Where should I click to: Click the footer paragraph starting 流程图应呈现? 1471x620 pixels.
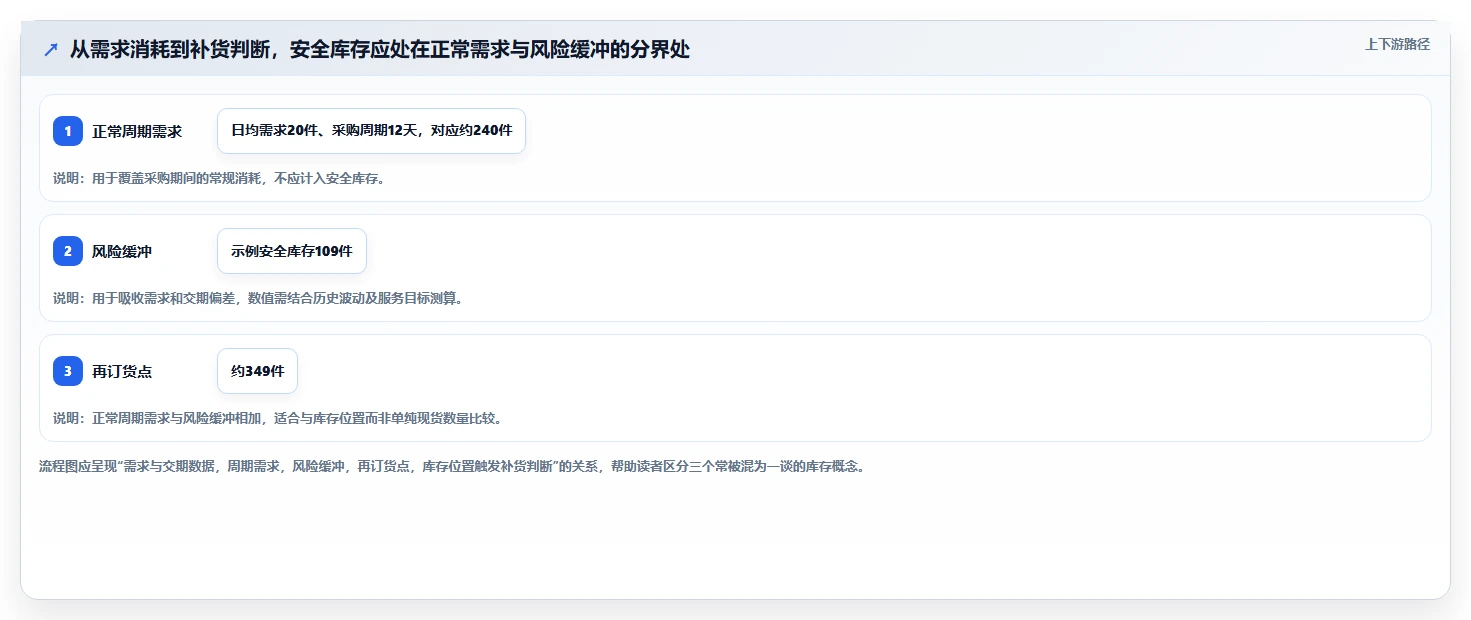click(451, 466)
